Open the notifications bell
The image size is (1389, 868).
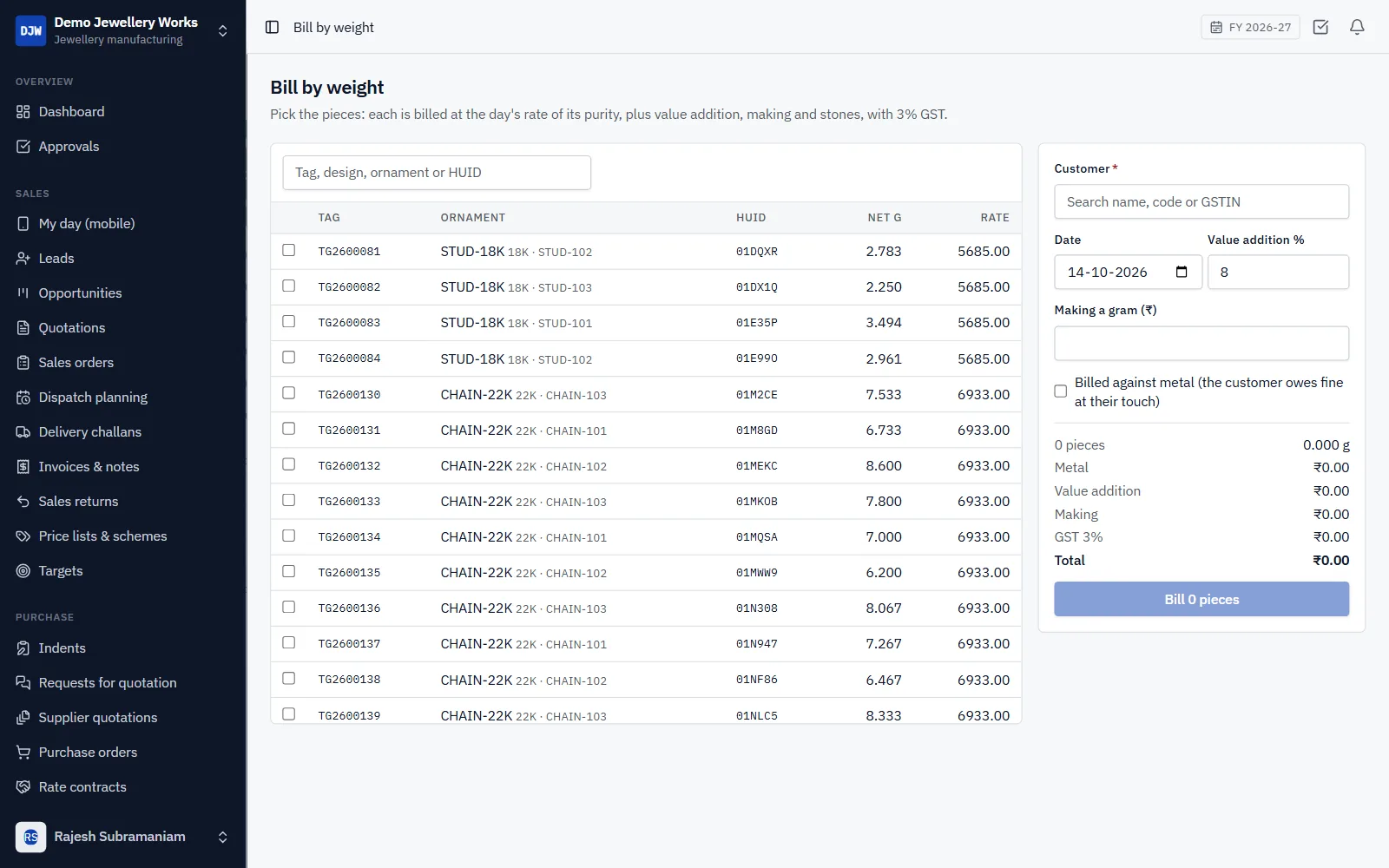1357,27
